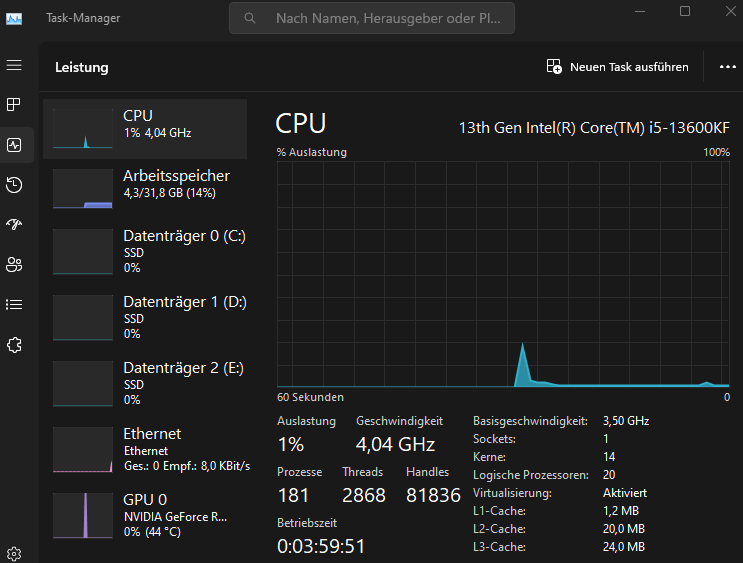The height and width of the screenshot is (563, 743).
Task: Click the Arbeitsspeicher mini graph thumbnail
Action: click(x=83, y=188)
